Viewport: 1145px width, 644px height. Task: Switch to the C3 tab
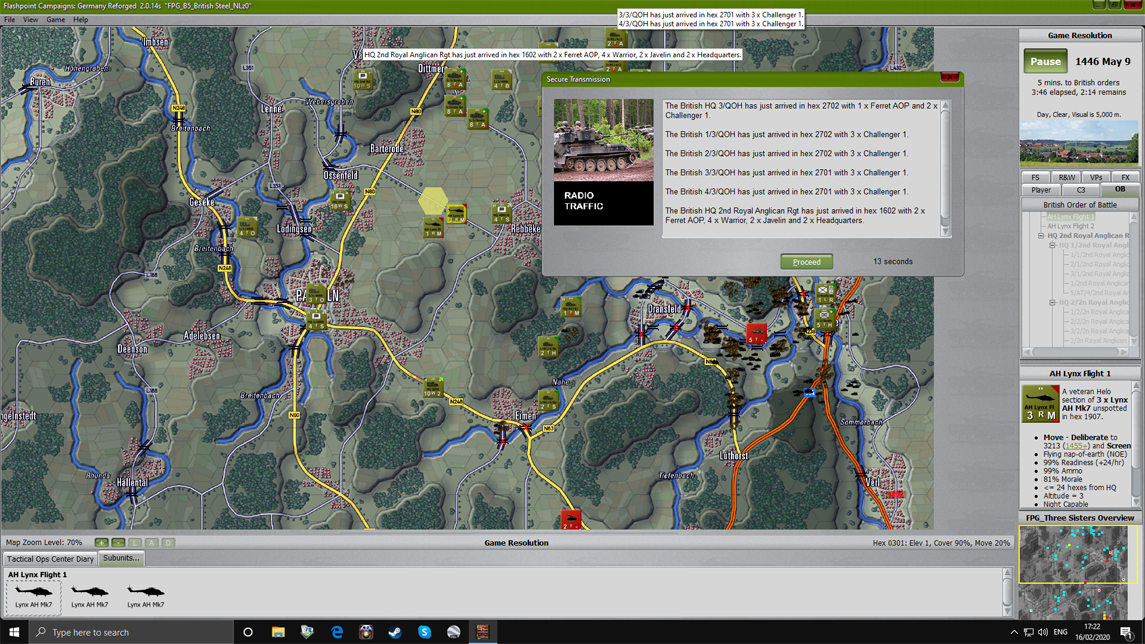1081,190
